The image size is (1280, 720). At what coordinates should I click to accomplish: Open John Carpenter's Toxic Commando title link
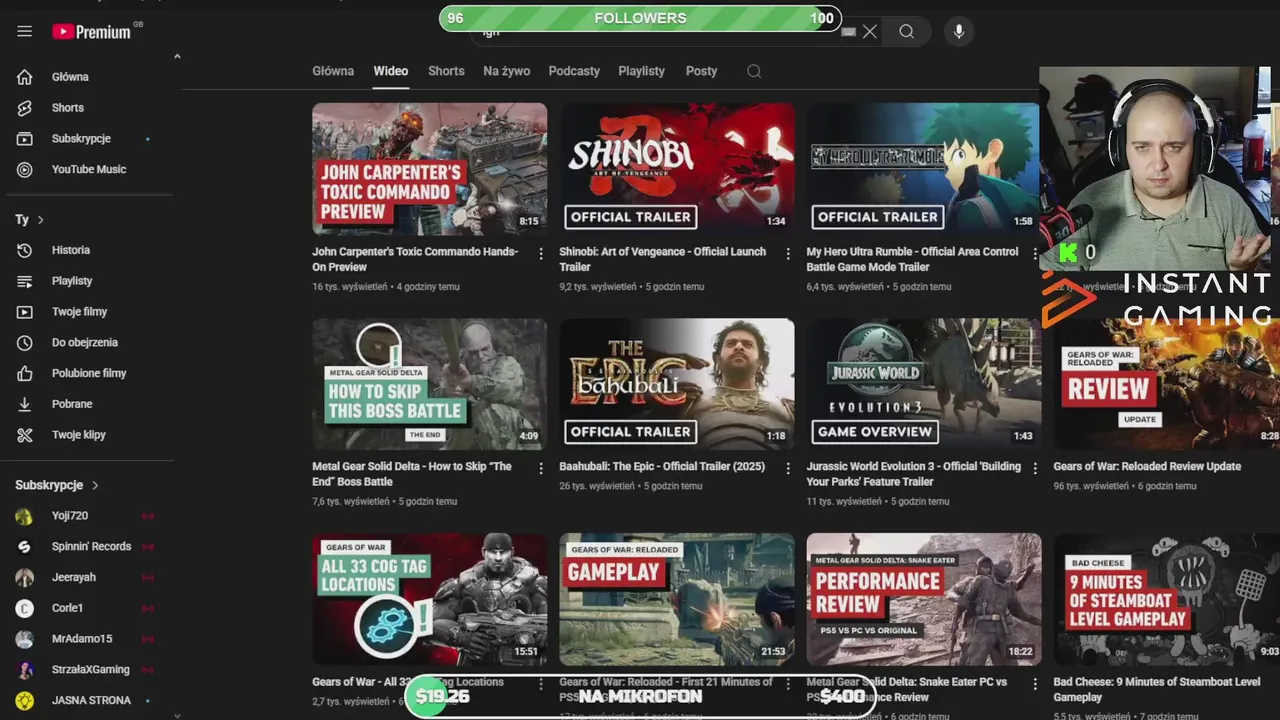pos(415,259)
